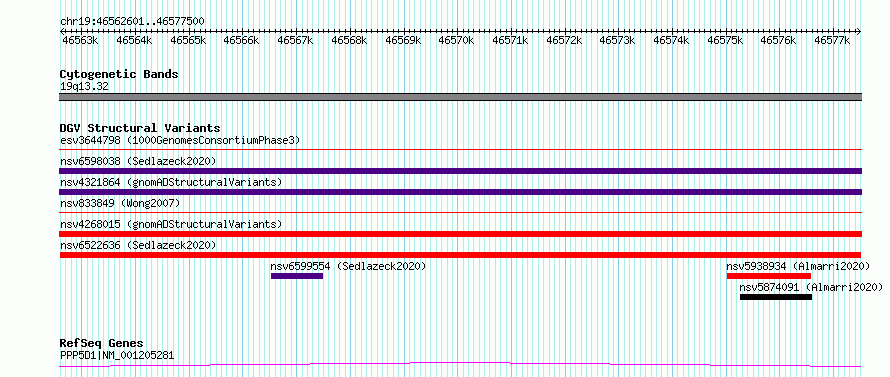Click the 46564k ruler tick label
The height and width of the screenshot is (377, 890).
[134, 40]
